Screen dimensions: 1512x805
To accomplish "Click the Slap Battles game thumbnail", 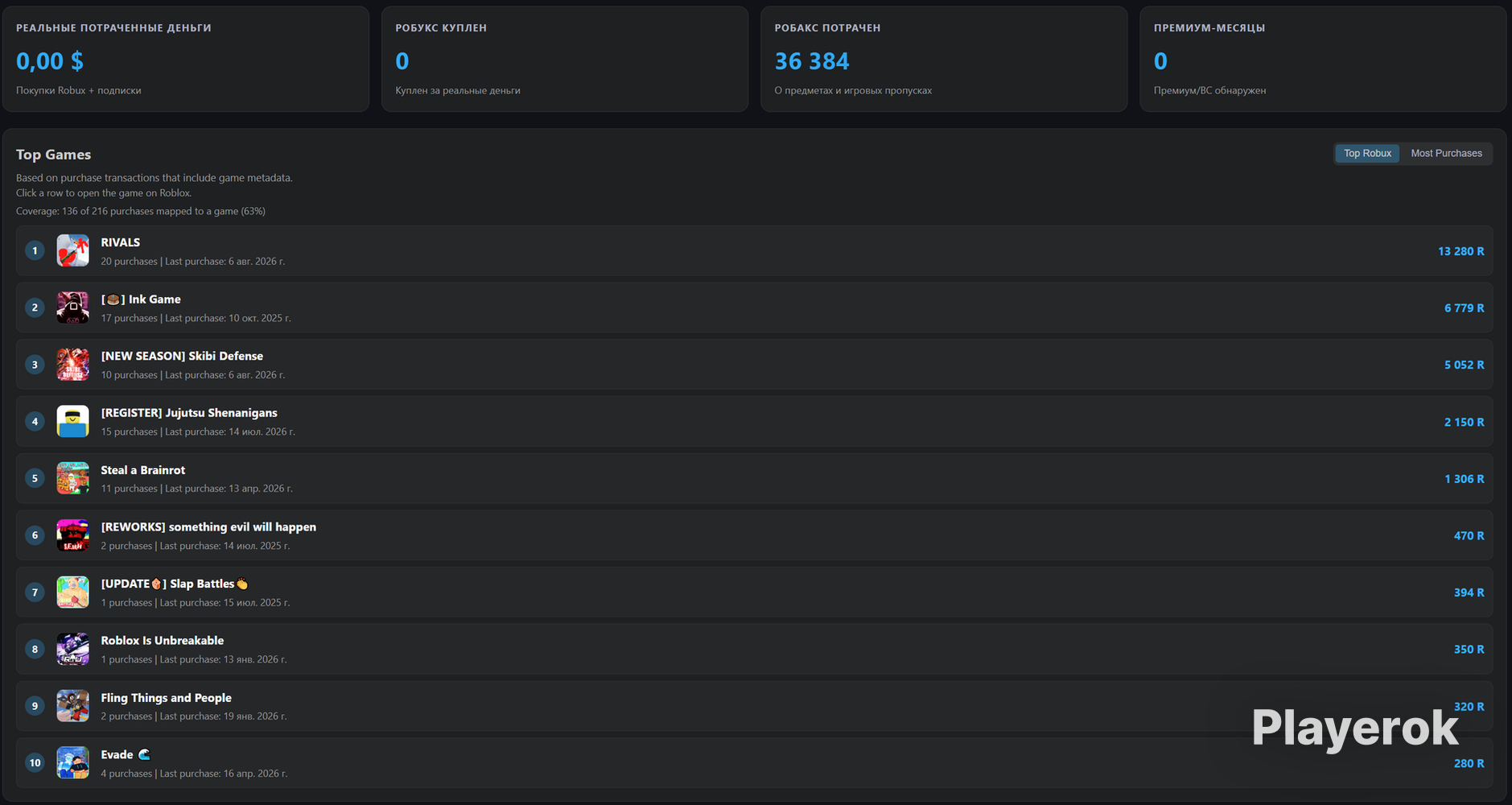I will 72,592.
